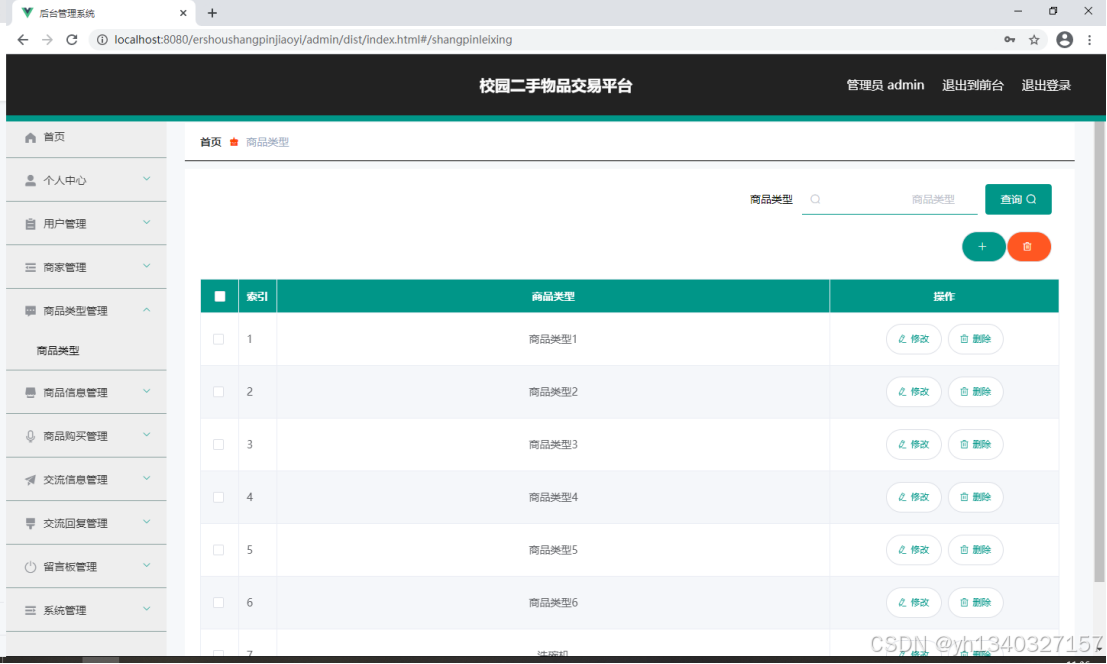Close the 后台管理系统 browser tab

(183, 13)
